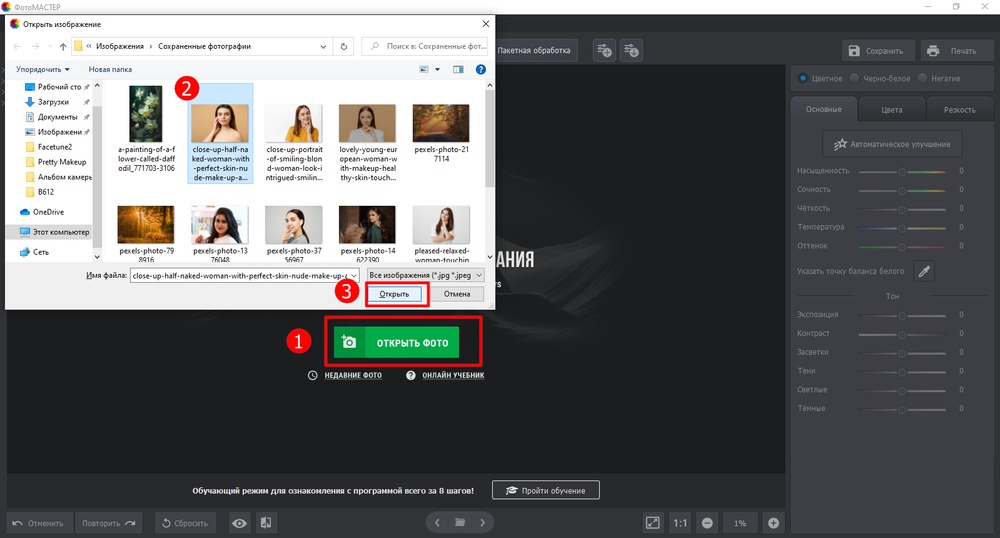Select OneDrive in the sidebar
Viewport: 1000px width, 538px height.
pyautogui.click(x=43, y=212)
